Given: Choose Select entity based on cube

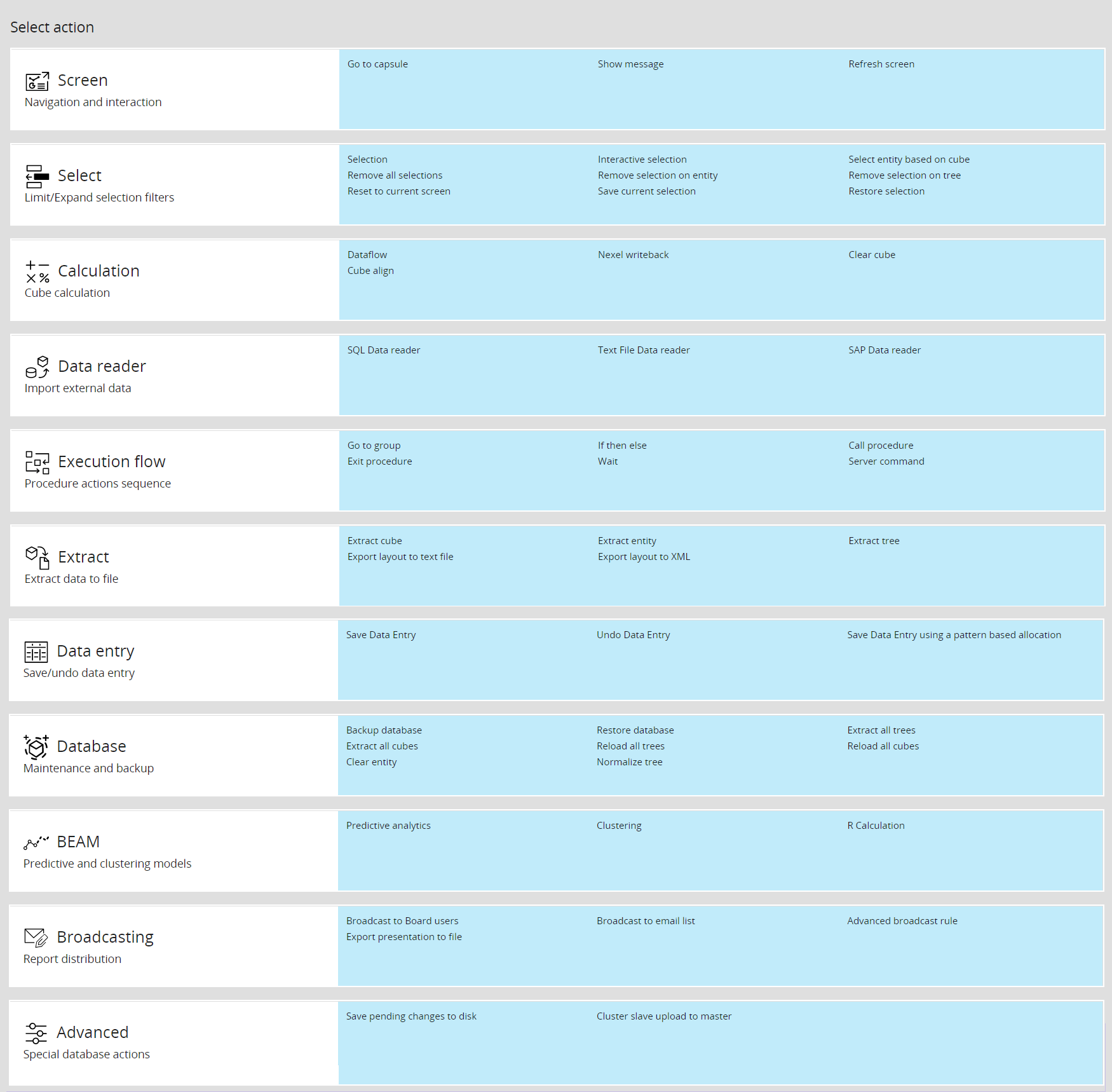Looking at the screenshot, I should [909, 160].
